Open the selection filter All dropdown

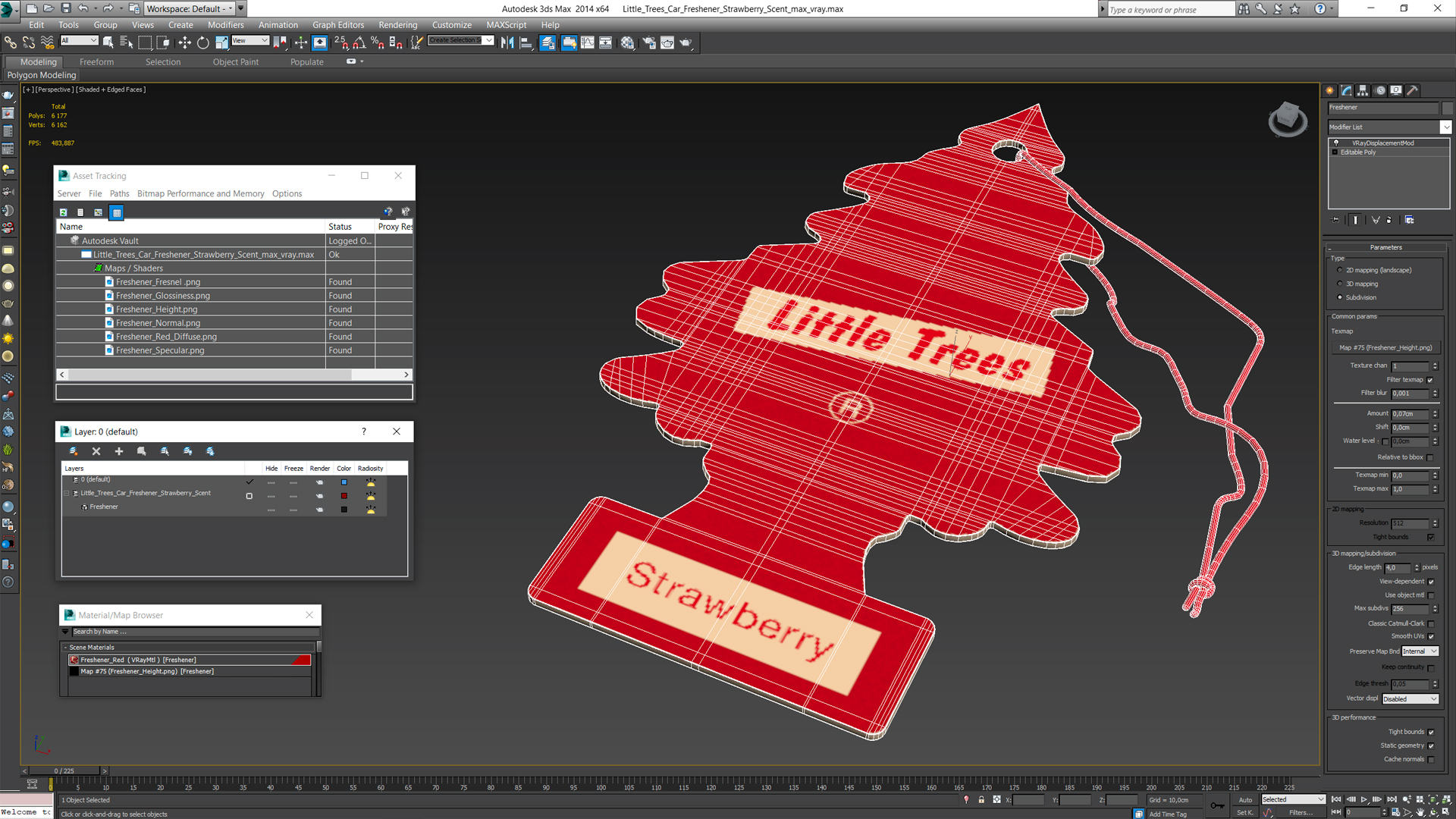click(79, 40)
